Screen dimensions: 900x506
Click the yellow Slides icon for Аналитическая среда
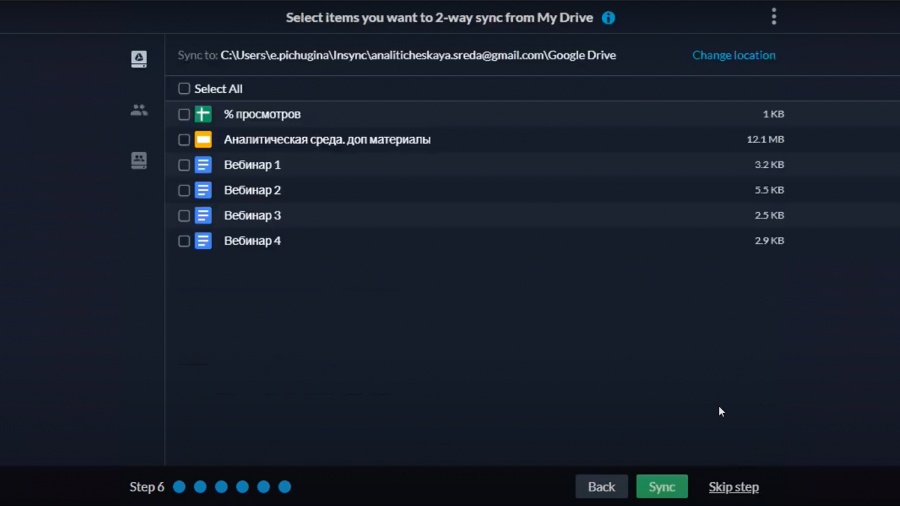click(x=203, y=139)
